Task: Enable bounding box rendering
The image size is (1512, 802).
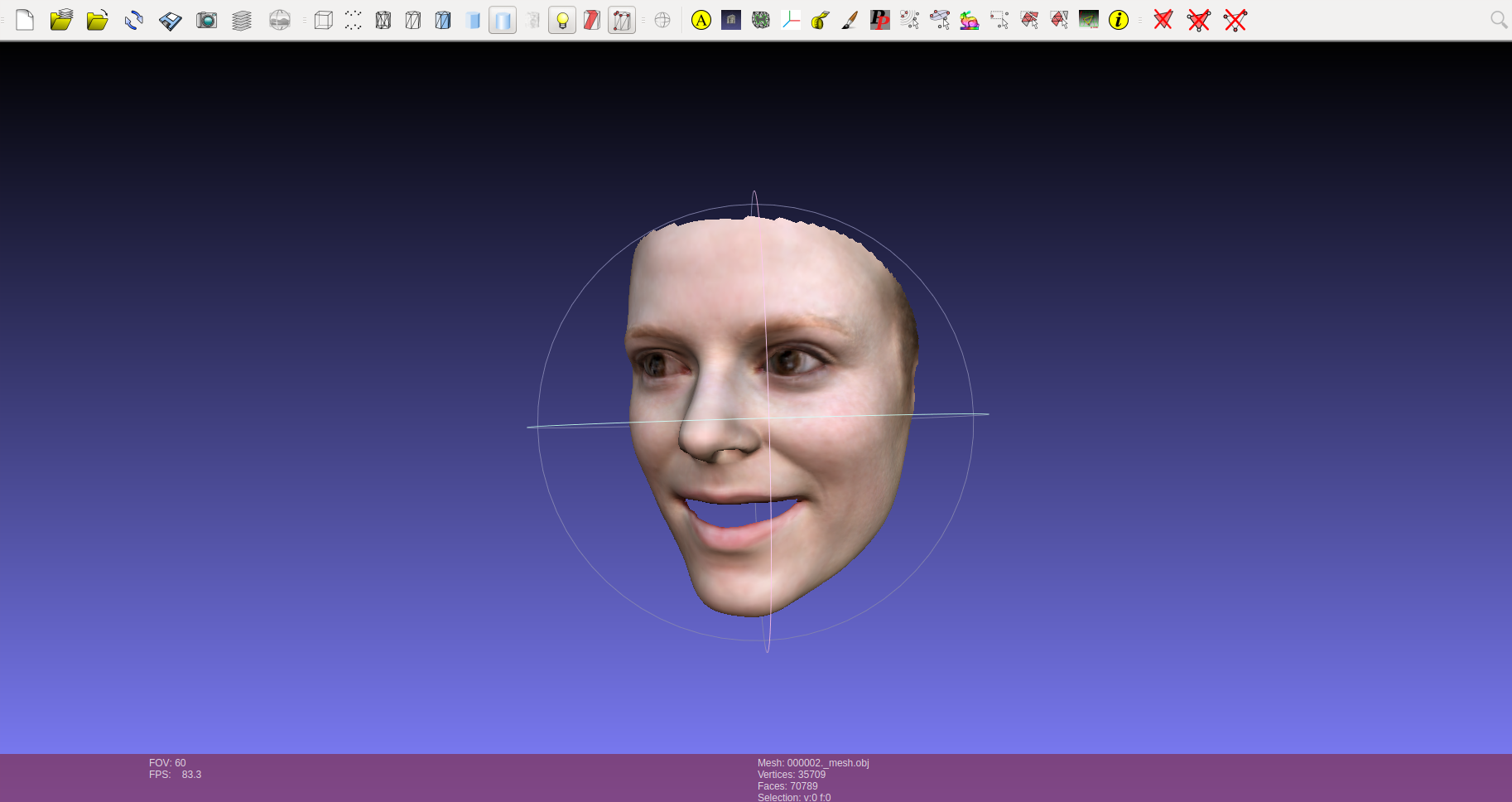Action: tap(323, 20)
